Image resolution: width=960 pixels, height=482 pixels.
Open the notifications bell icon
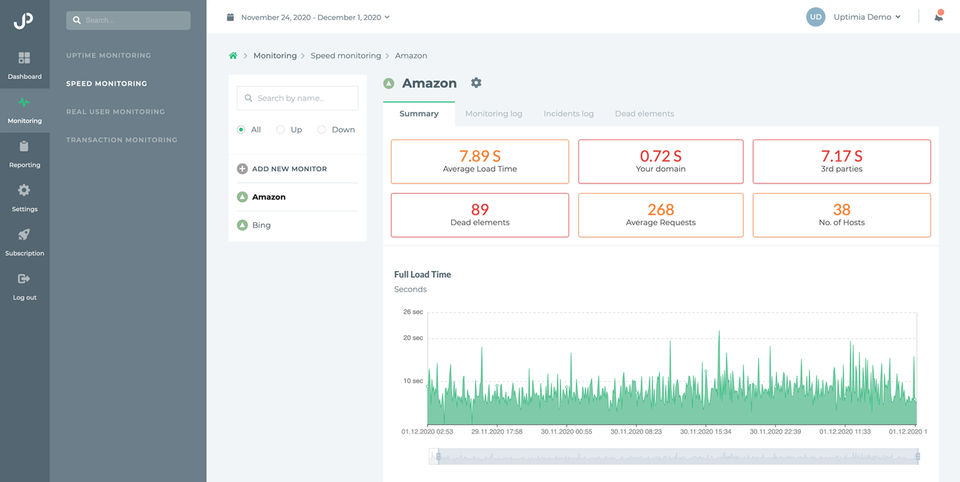click(x=938, y=16)
